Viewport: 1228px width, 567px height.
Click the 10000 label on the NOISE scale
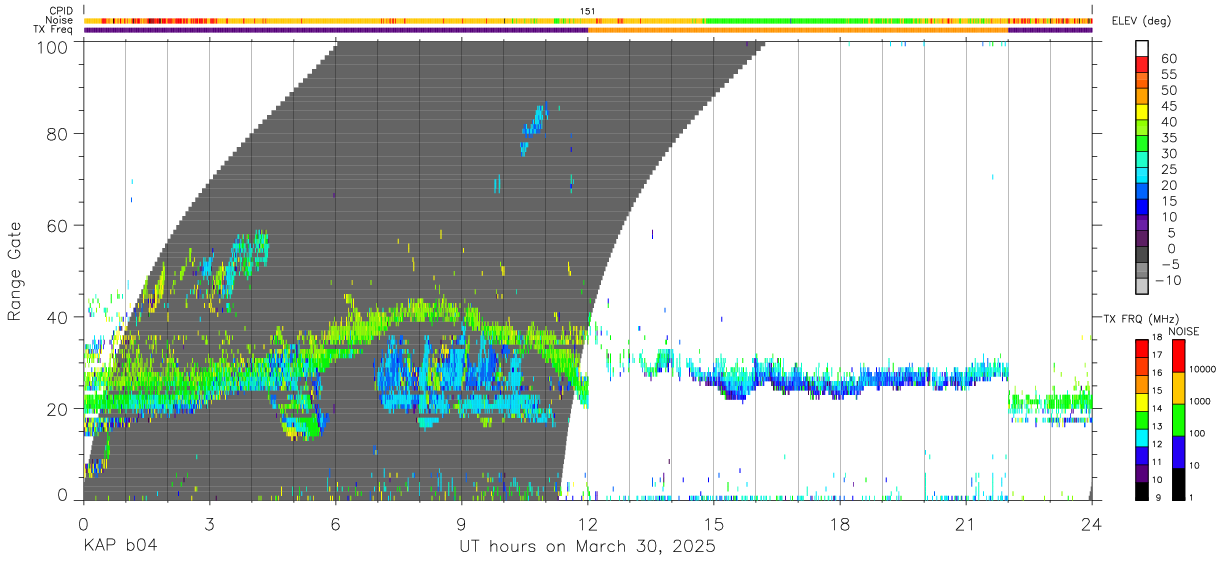[1203, 369]
